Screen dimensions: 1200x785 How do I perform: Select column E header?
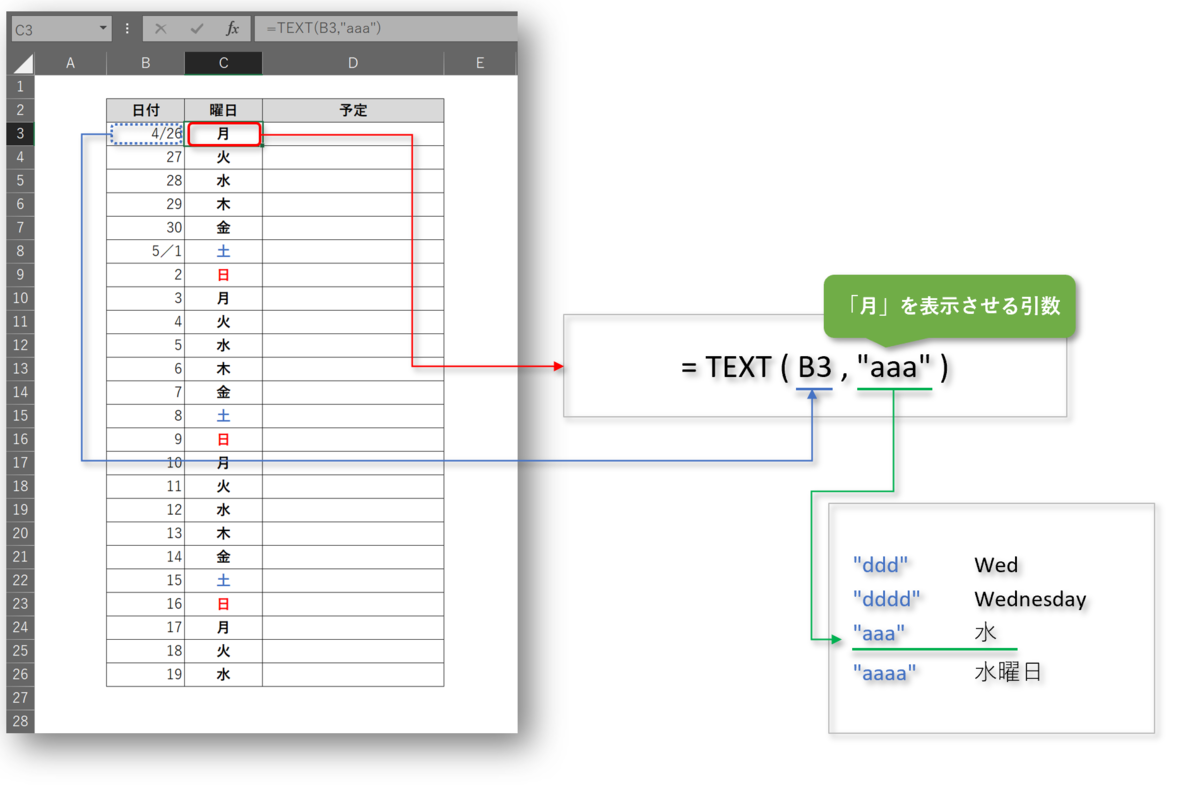click(480, 63)
